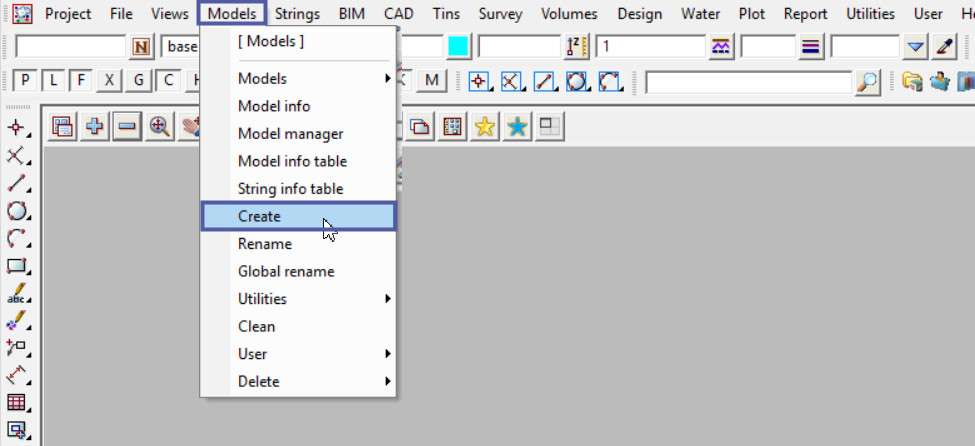The width and height of the screenshot is (975, 446).
Task: Click the zoom out minus icon
Action: tap(127, 127)
